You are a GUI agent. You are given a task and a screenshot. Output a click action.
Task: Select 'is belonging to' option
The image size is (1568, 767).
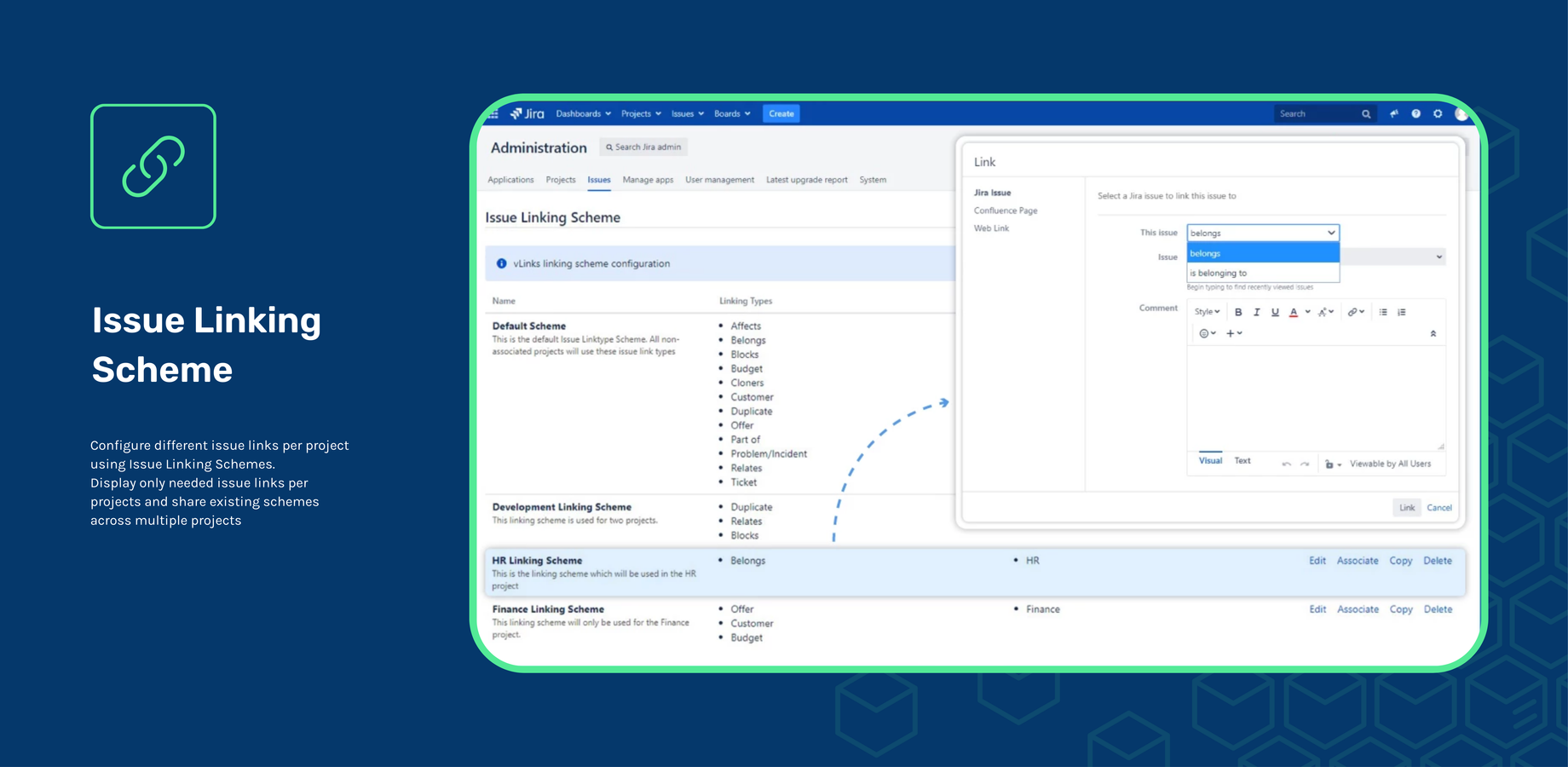[x=1263, y=273]
